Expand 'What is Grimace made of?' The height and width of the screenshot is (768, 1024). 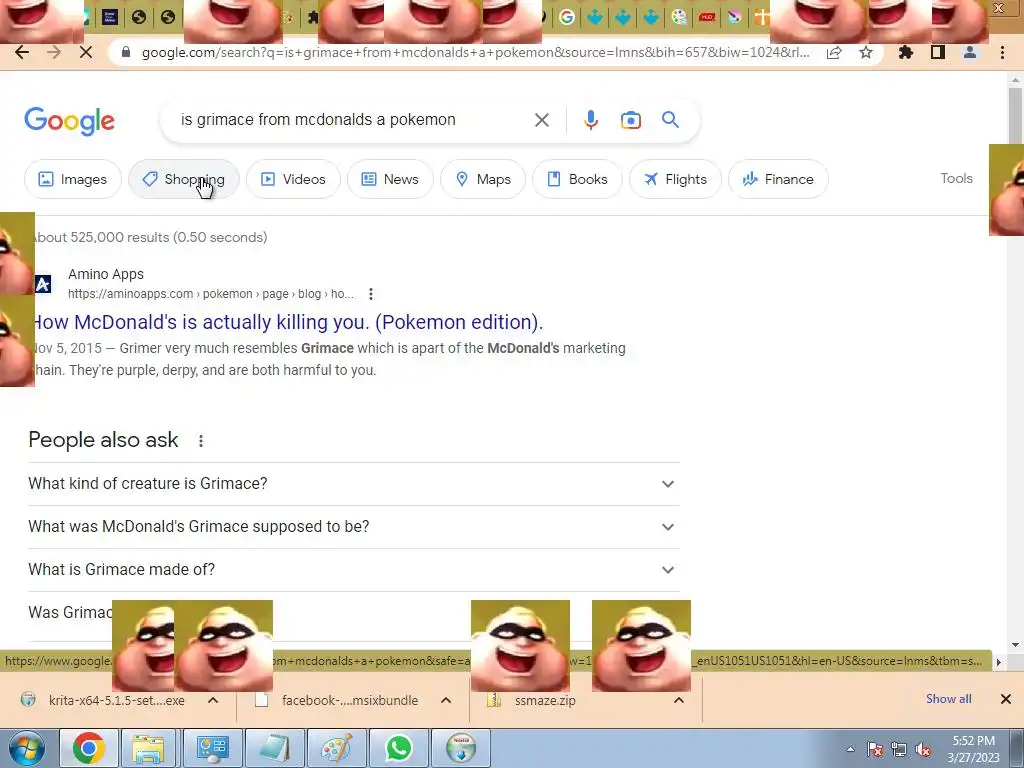point(353,570)
